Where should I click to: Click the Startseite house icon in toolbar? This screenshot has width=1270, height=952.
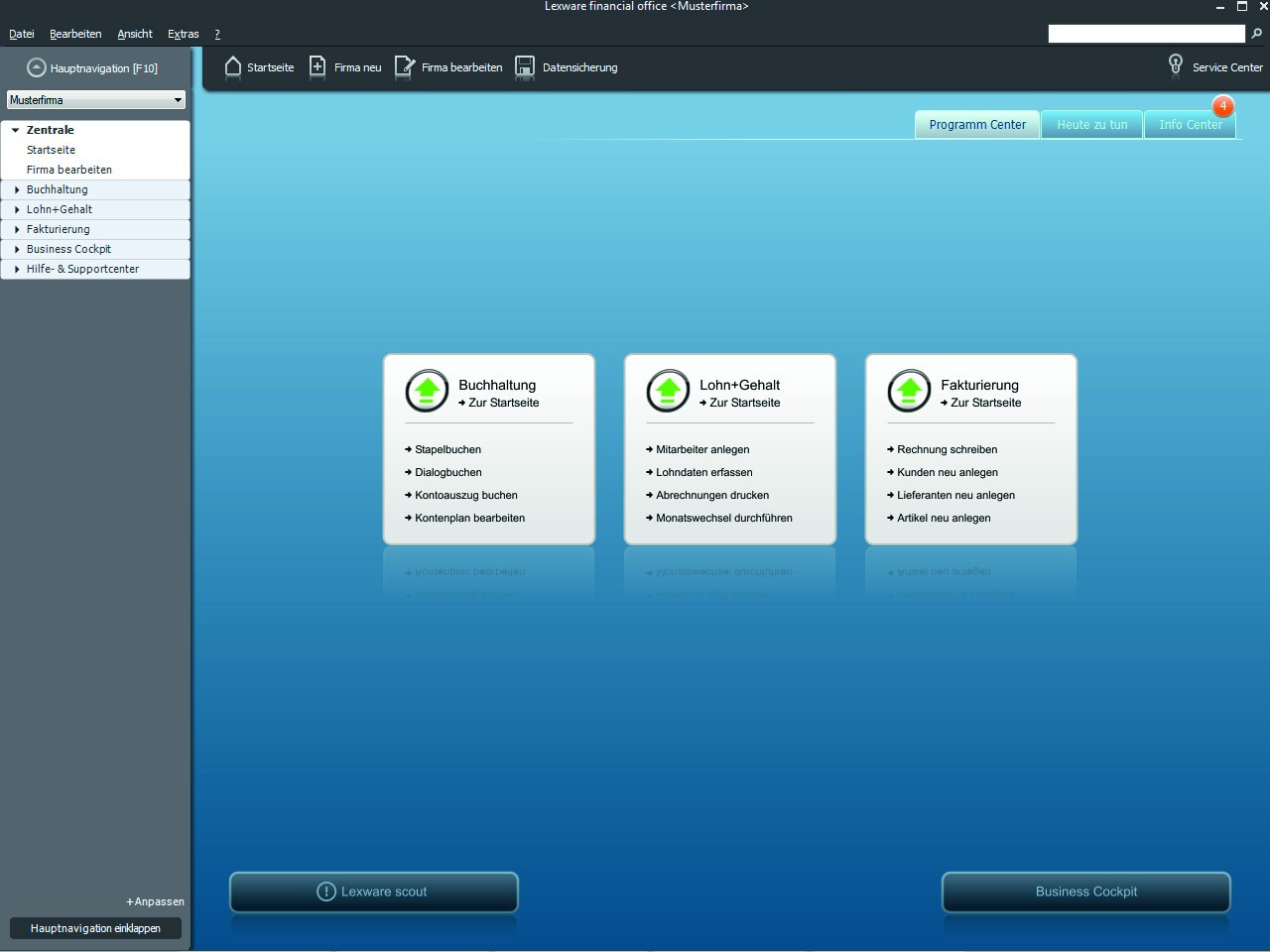(x=233, y=66)
